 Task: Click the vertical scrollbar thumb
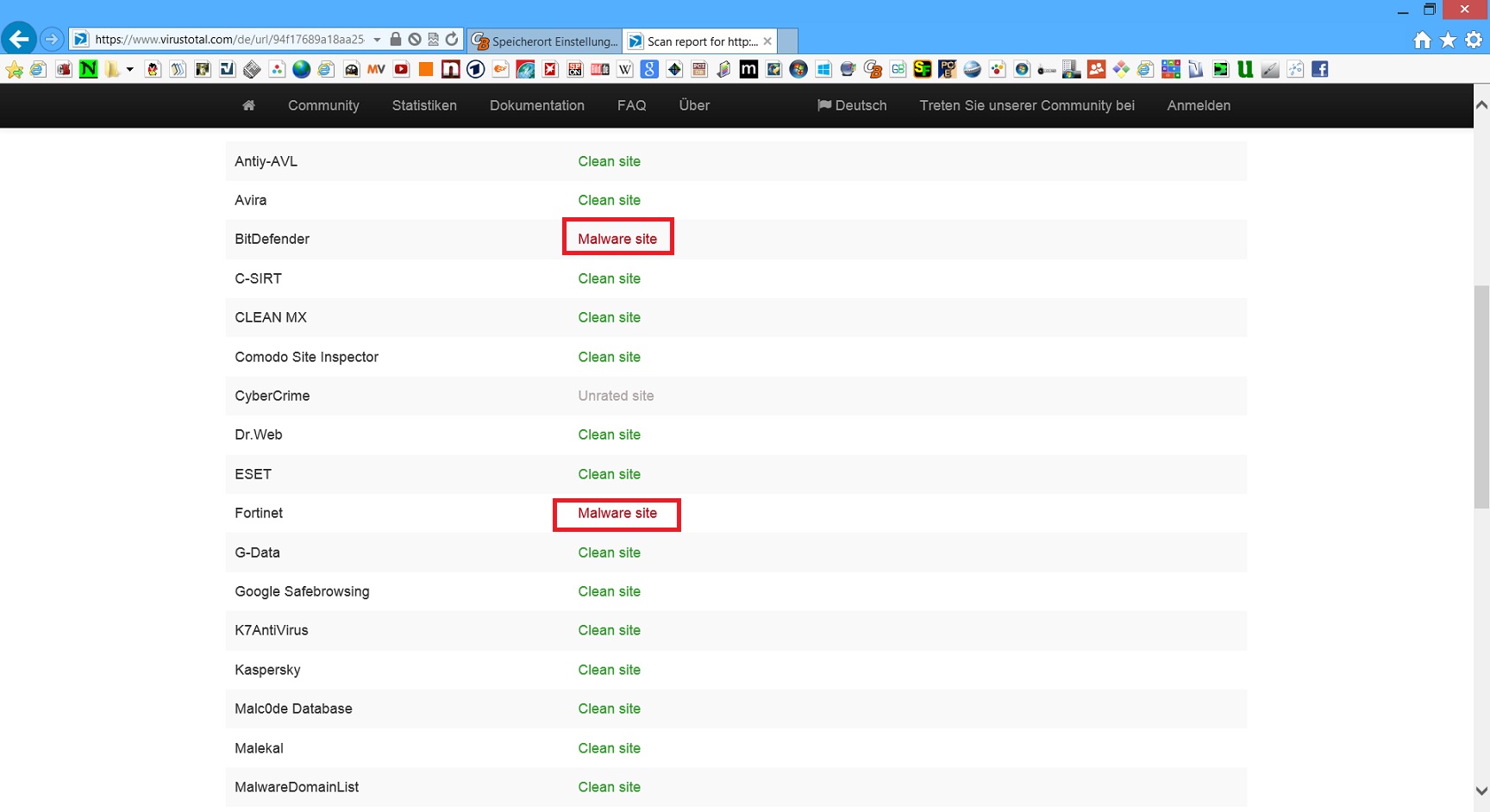[x=1481, y=397]
